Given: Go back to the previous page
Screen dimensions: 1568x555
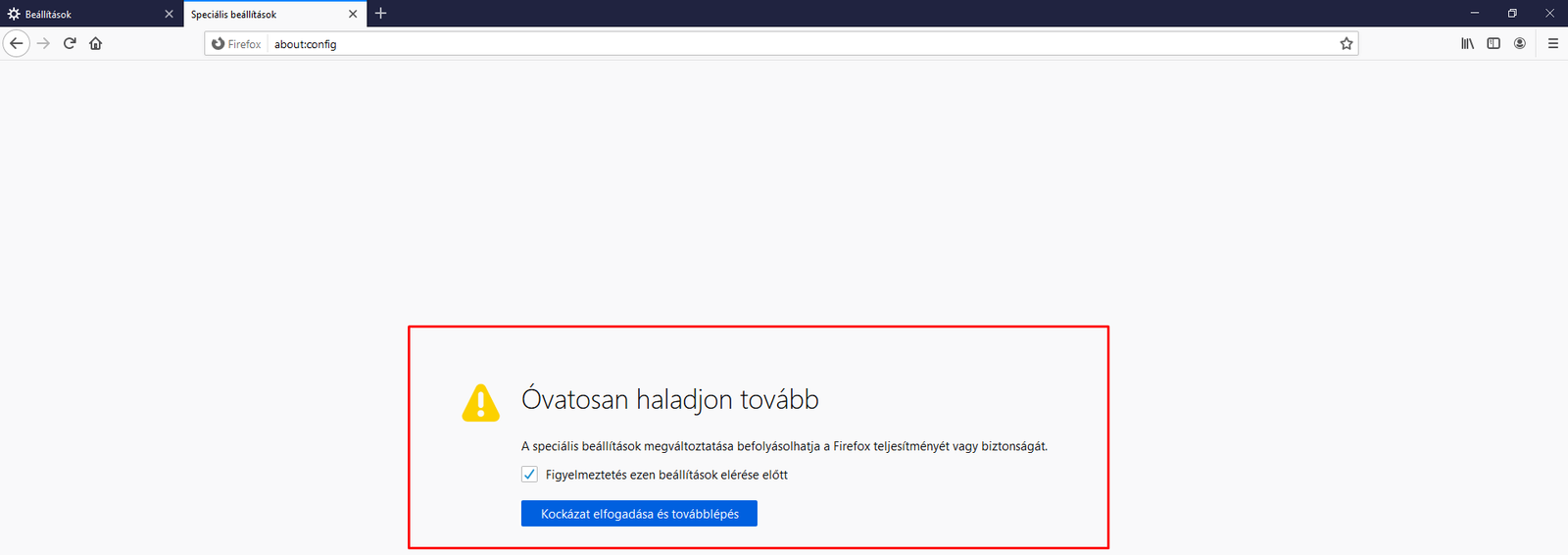Looking at the screenshot, I should click(x=16, y=43).
